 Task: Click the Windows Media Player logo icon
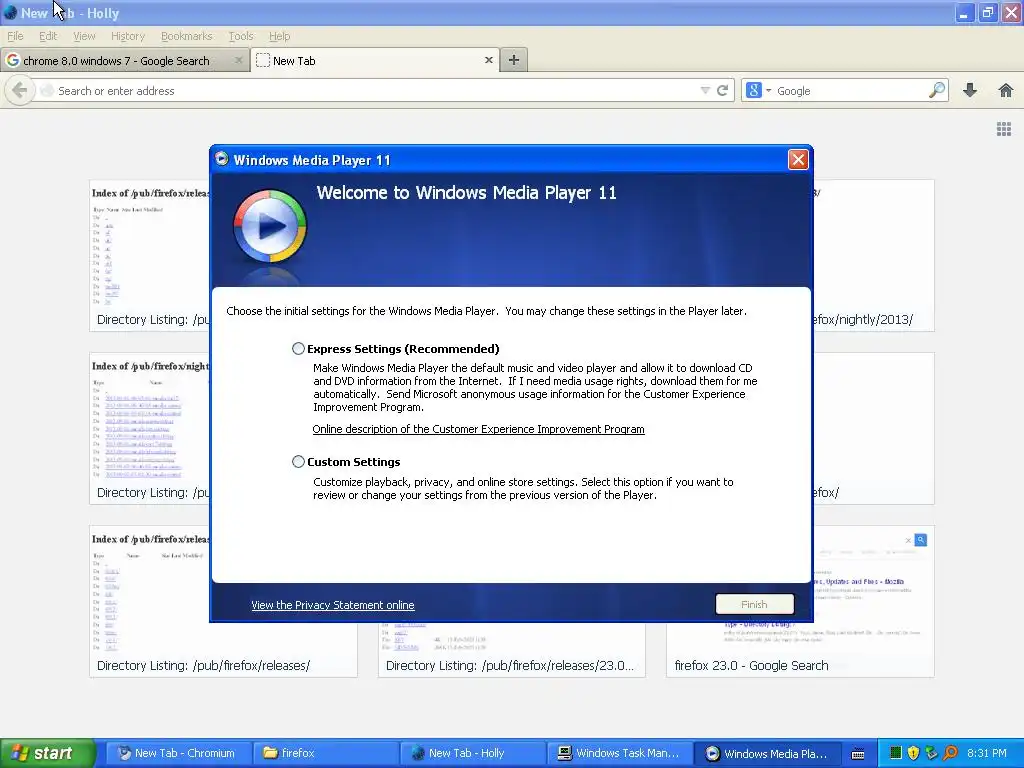[270, 226]
